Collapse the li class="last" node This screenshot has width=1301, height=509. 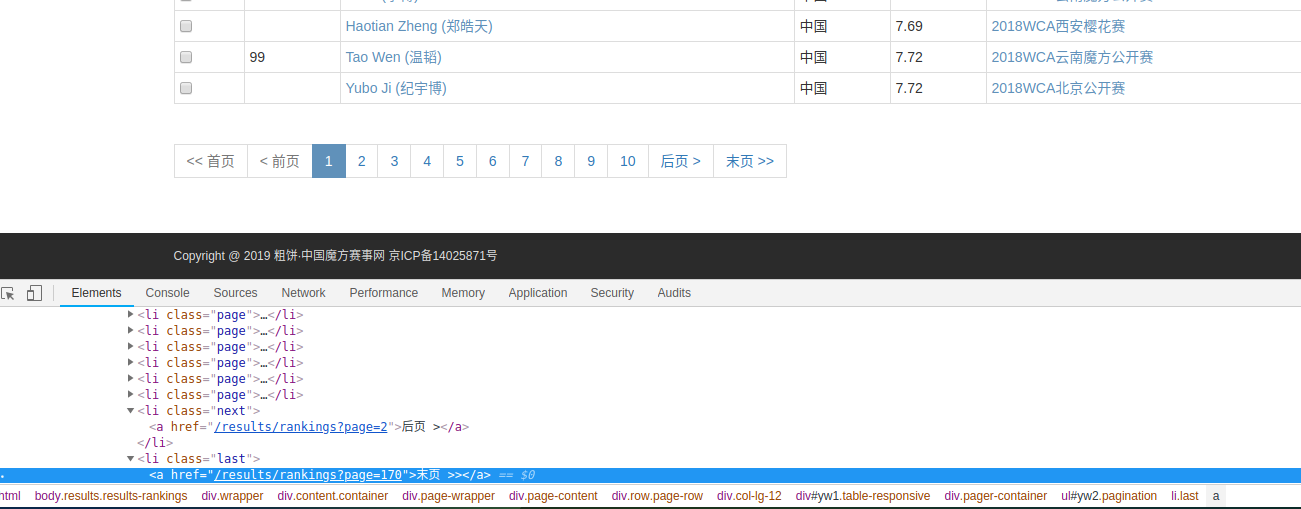pyautogui.click(x=130, y=459)
